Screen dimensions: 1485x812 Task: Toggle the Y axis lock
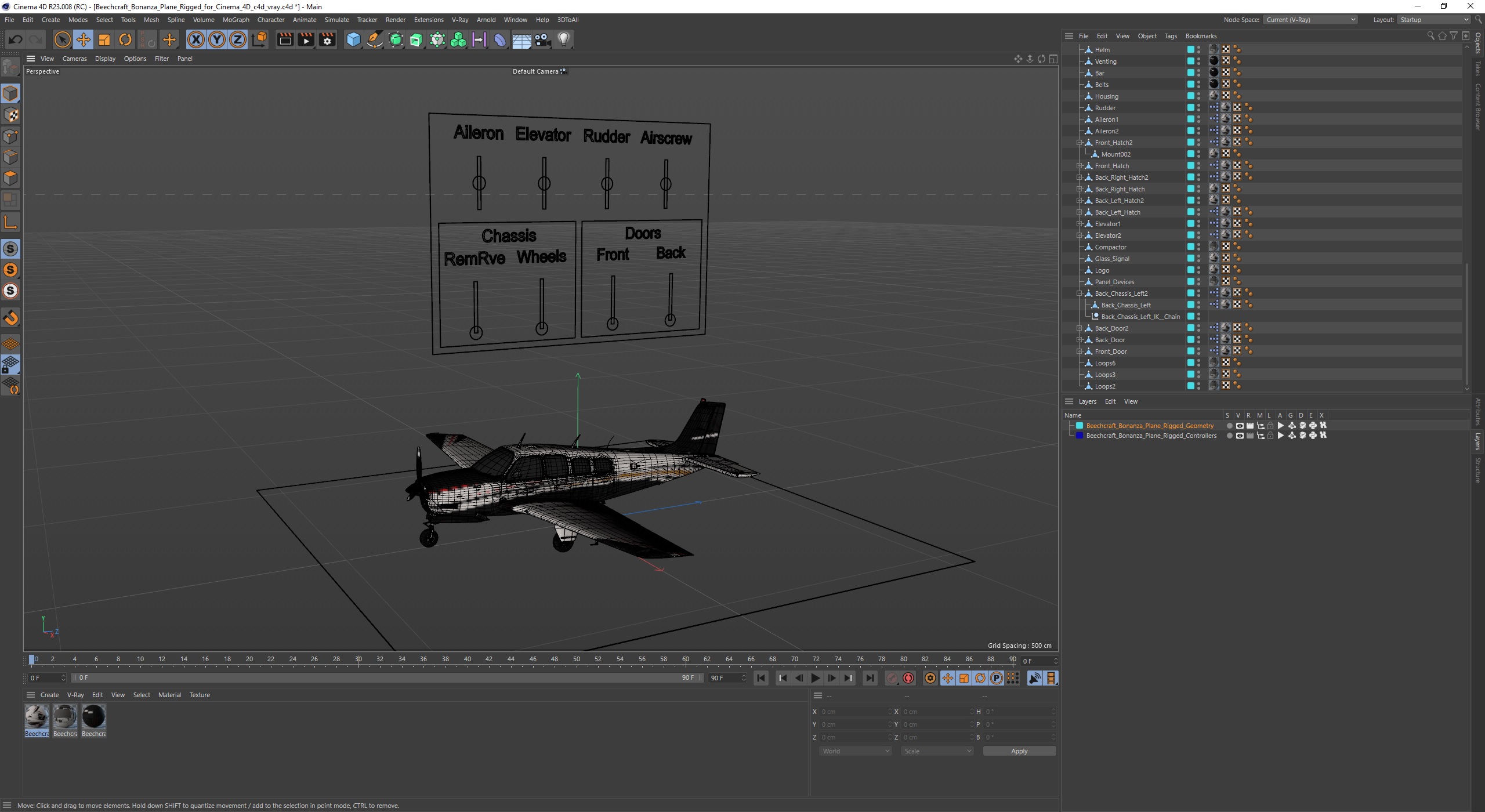(x=216, y=39)
